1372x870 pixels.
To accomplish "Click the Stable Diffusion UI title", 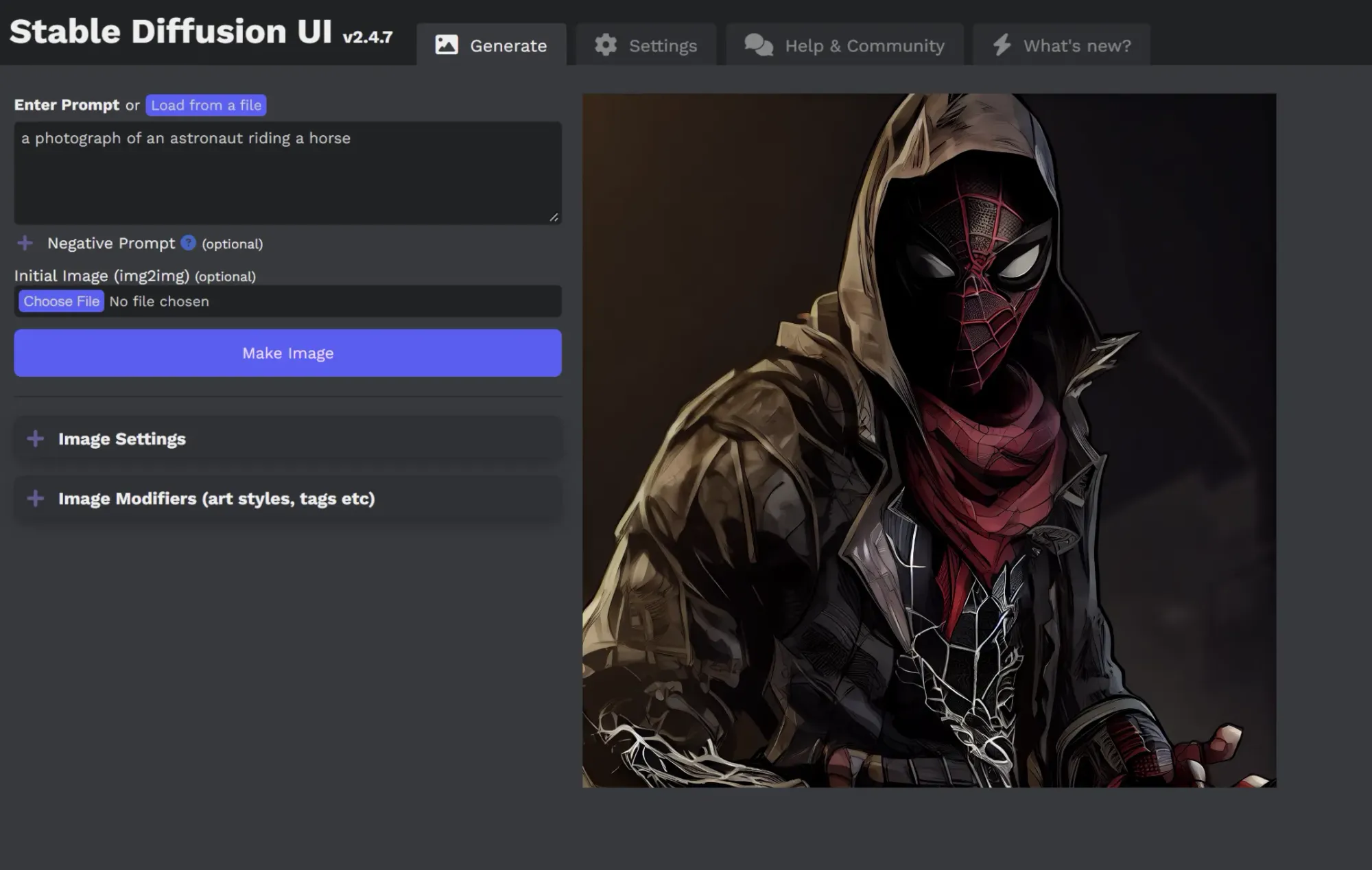I will tap(170, 32).
